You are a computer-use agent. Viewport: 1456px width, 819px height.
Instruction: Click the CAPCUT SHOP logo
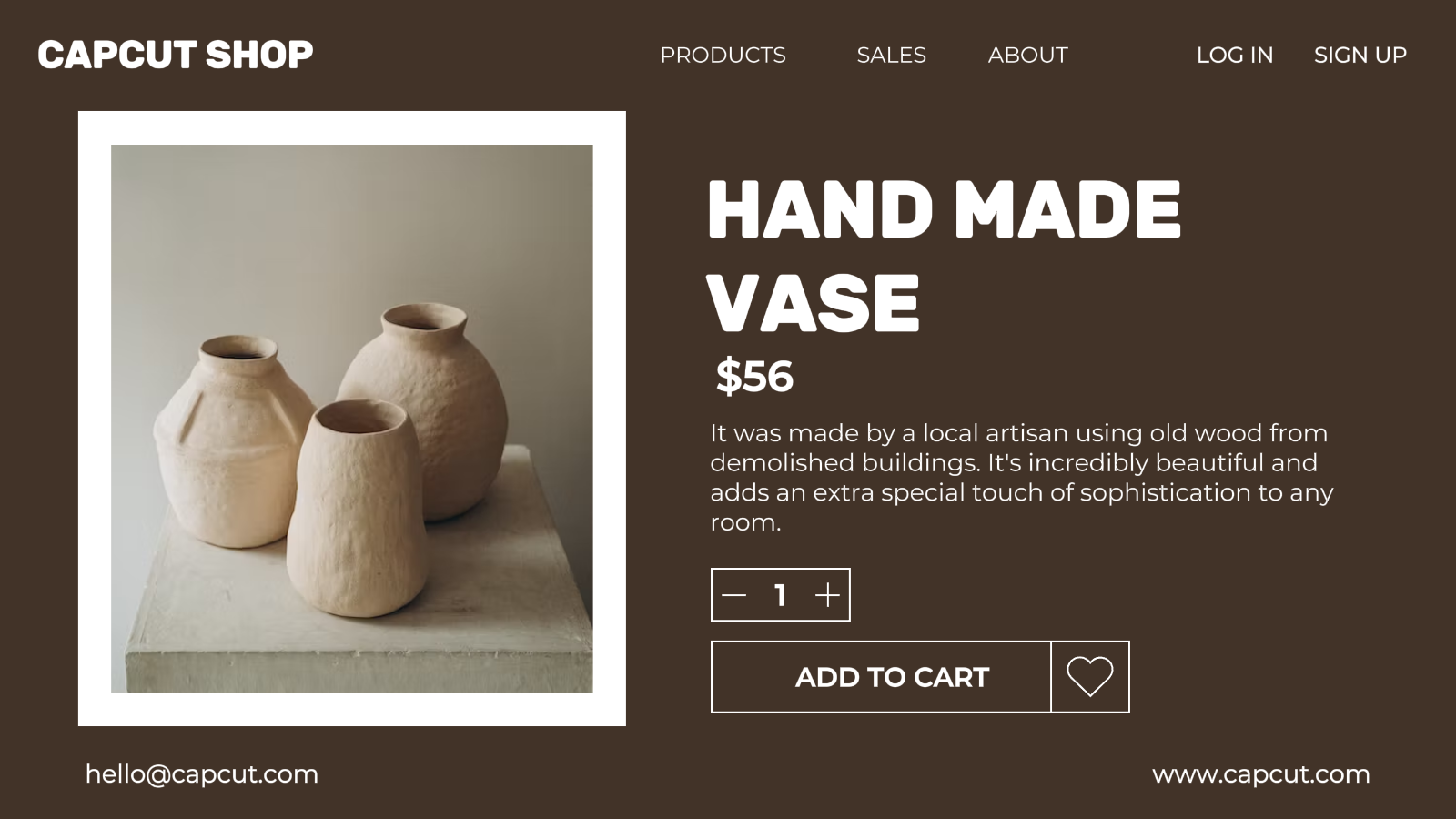pos(176,55)
